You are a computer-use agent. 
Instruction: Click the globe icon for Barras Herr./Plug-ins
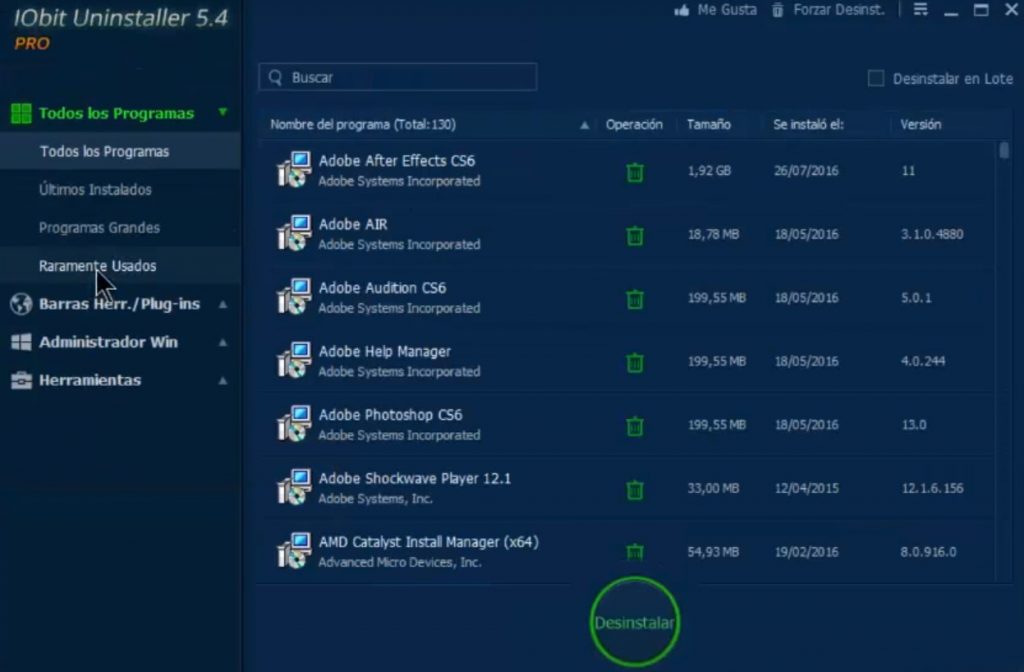pos(21,304)
